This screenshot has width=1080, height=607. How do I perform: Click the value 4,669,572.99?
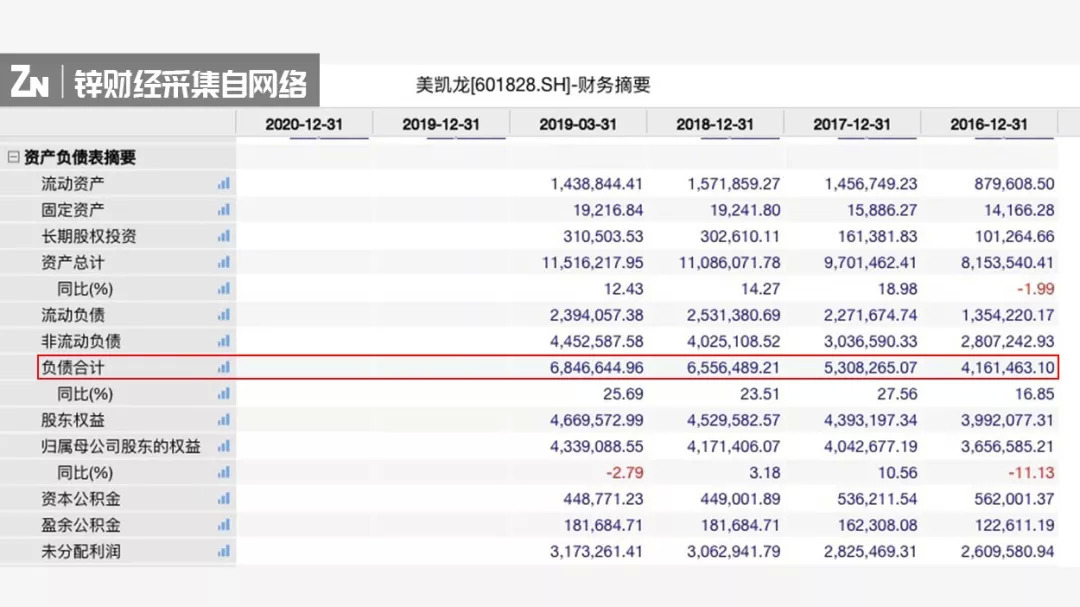pyautogui.click(x=596, y=420)
